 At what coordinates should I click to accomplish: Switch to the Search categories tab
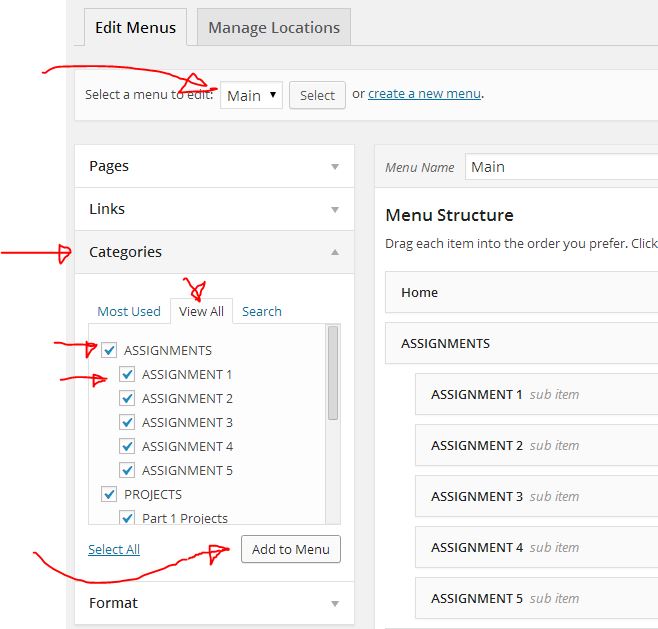click(261, 311)
